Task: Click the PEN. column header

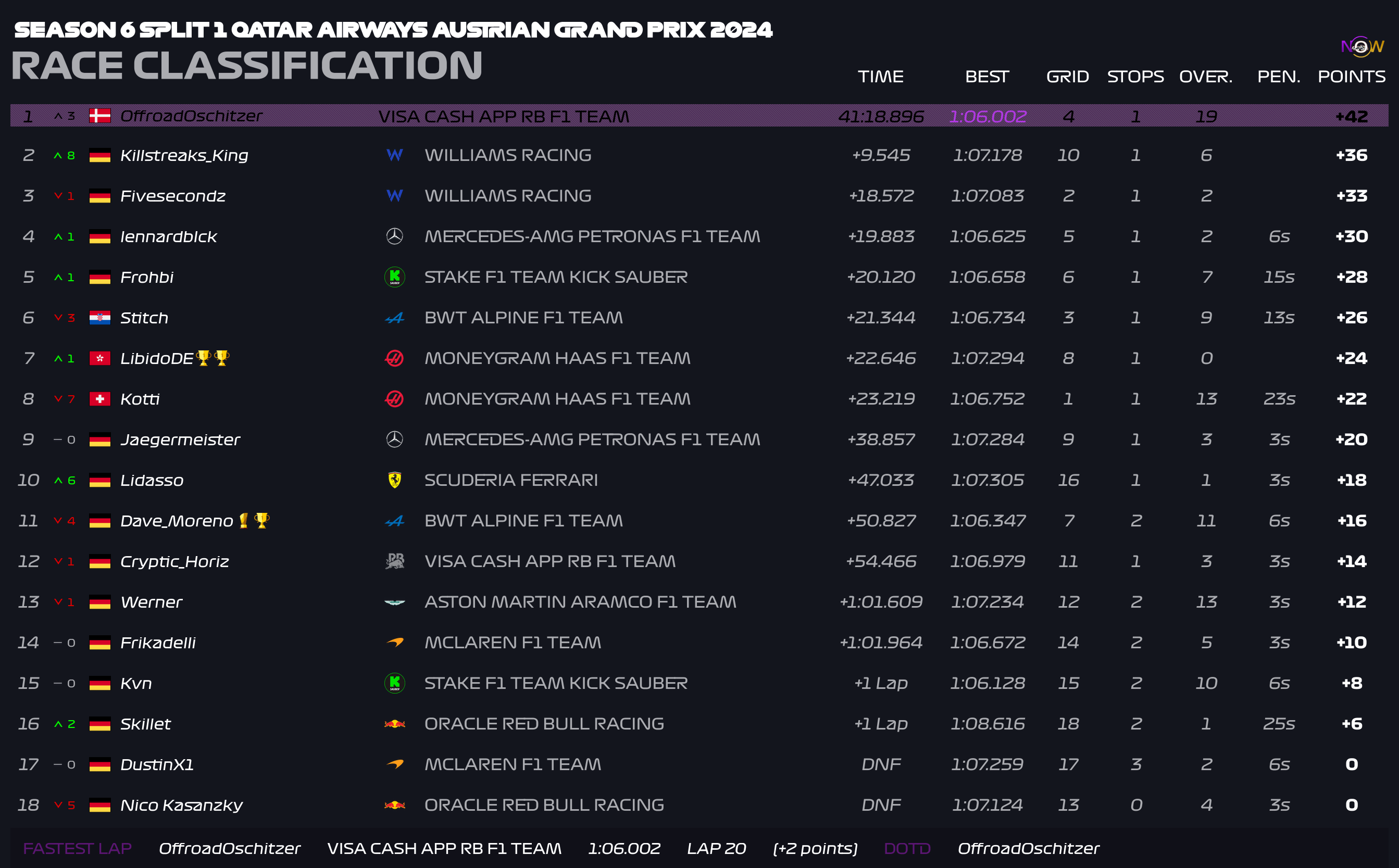Action: 1279,77
